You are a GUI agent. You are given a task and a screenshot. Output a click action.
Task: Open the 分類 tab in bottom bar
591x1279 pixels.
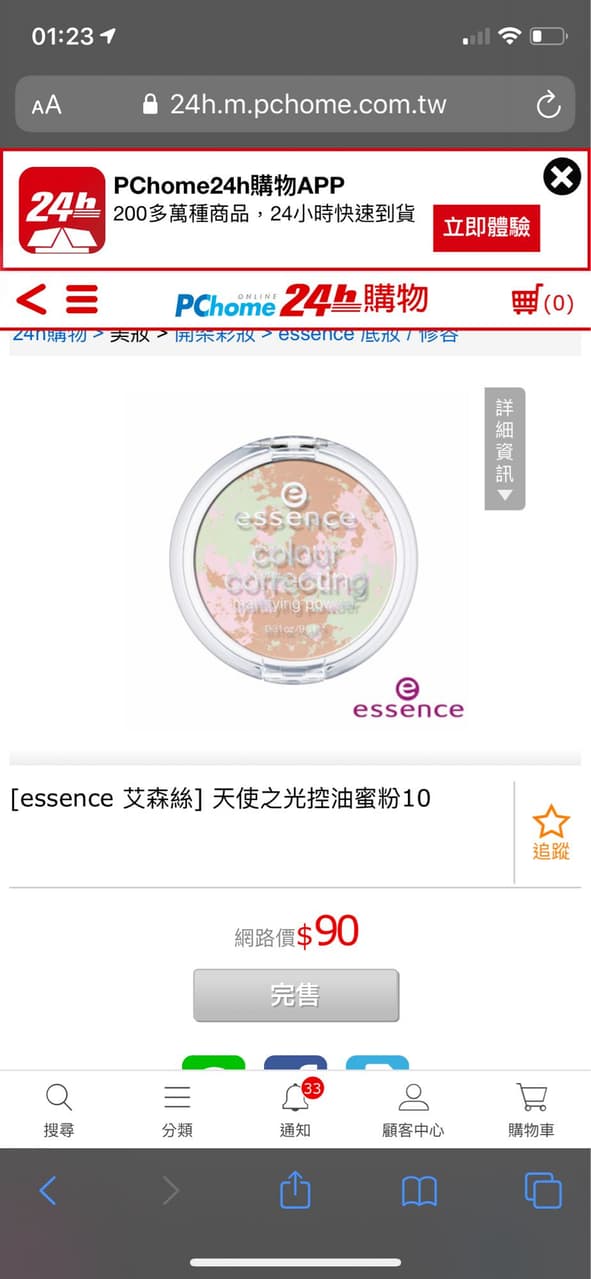[x=177, y=1110]
